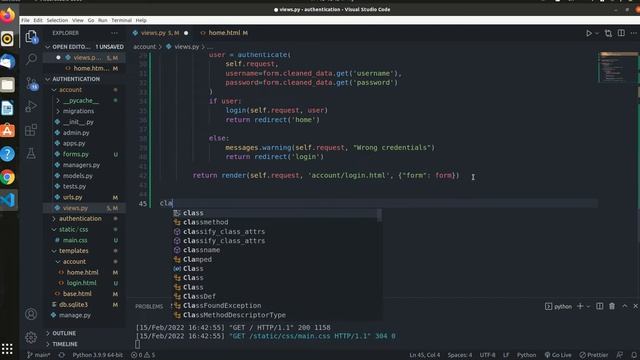Viewport: 640px width, 360px height.
Task: Run Python file with play button
Action: pos(589,33)
